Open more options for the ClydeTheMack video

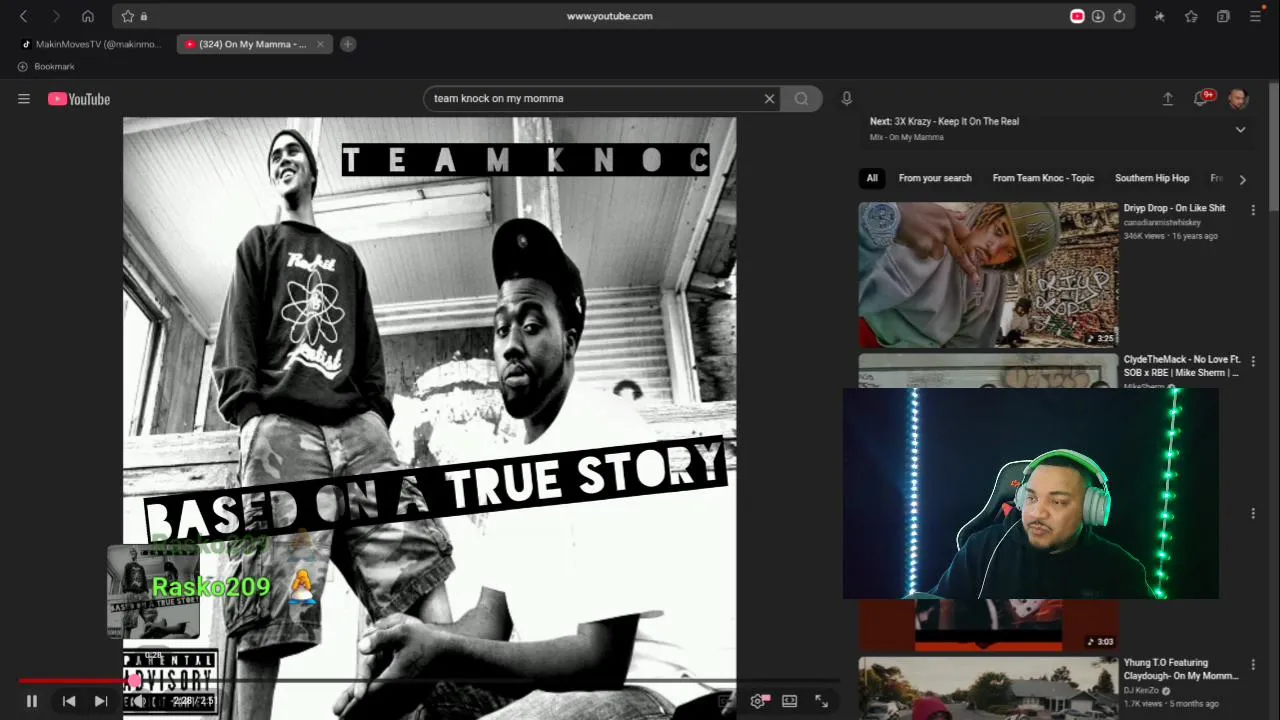tap(1253, 361)
